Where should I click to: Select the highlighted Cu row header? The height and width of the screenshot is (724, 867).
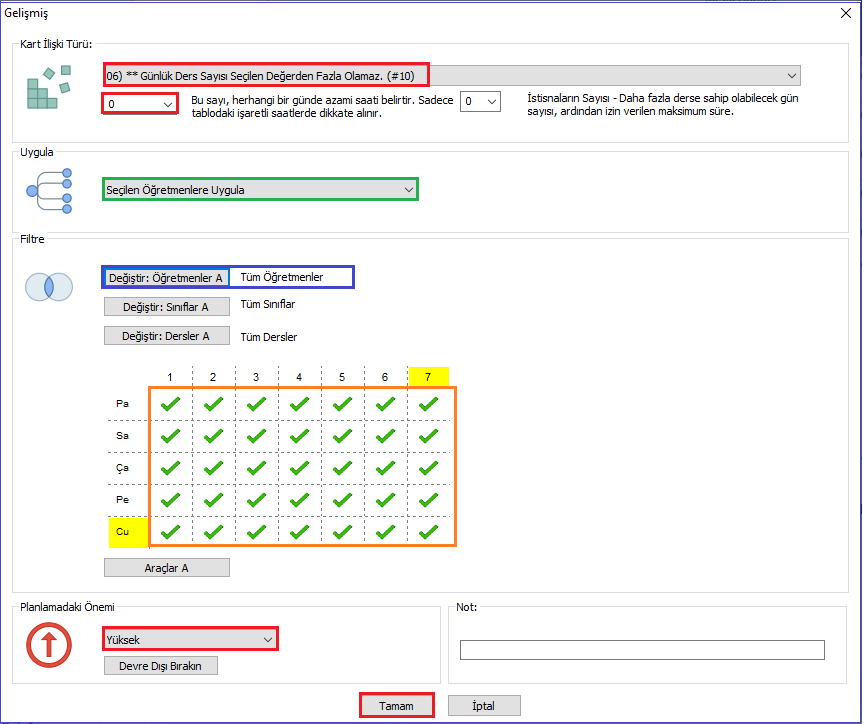click(128, 532)
